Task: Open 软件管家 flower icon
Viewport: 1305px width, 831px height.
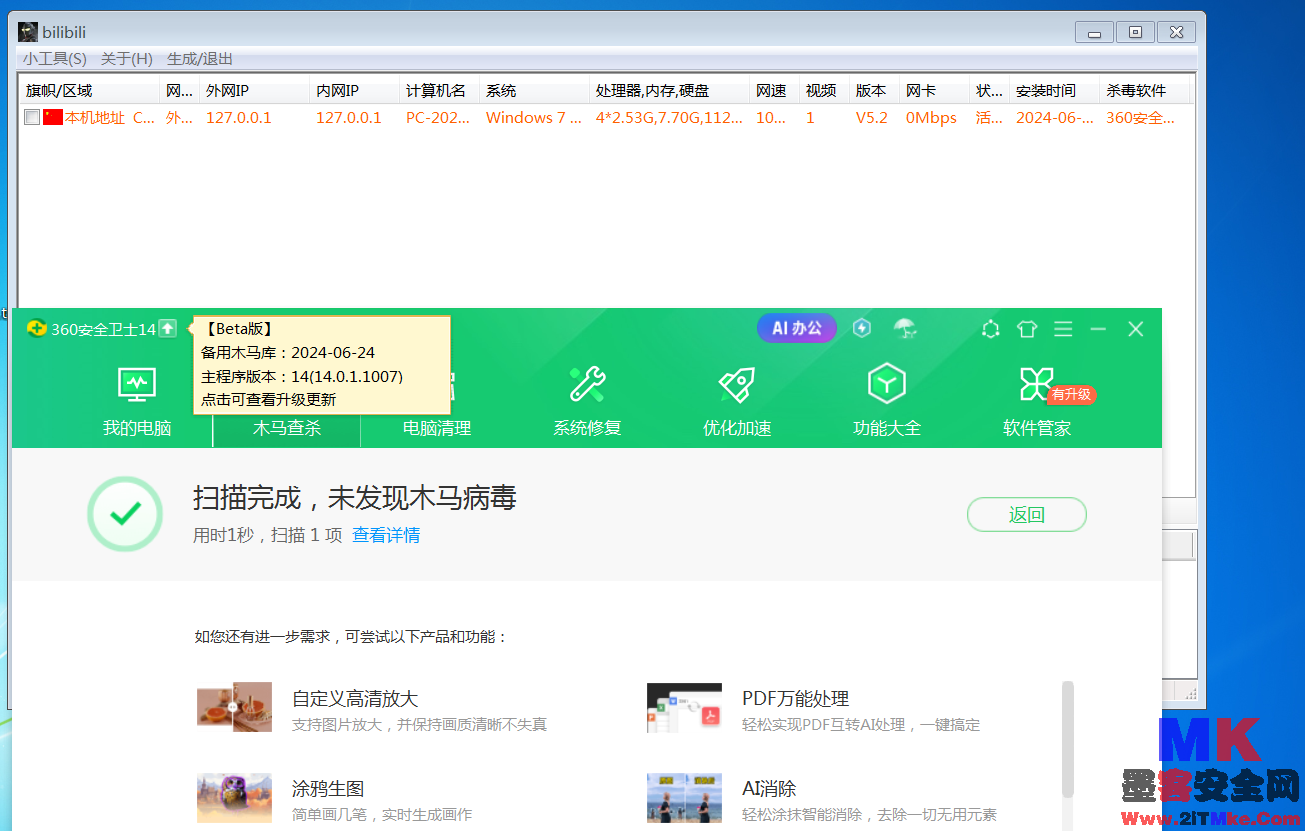Action: click(1036, 384)
